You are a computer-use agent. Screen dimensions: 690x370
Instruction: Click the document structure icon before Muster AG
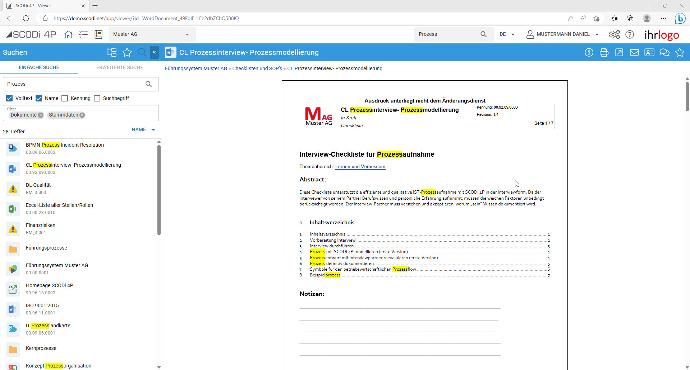pos(99,34)
